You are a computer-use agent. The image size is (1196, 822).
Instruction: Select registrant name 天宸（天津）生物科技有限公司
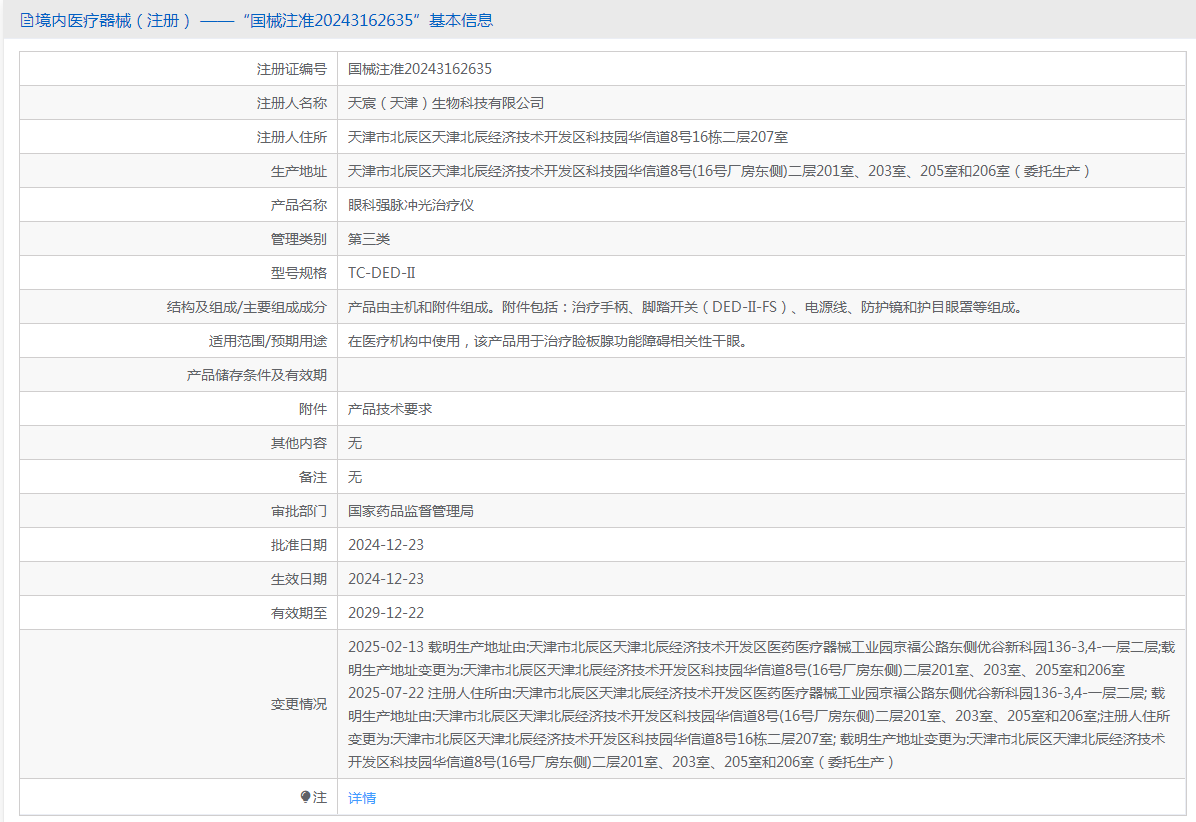(x=446, y=103)
